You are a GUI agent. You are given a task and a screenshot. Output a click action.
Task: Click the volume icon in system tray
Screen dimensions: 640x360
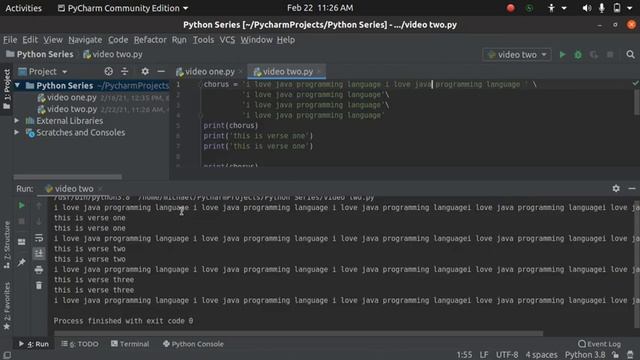(587, 8)
